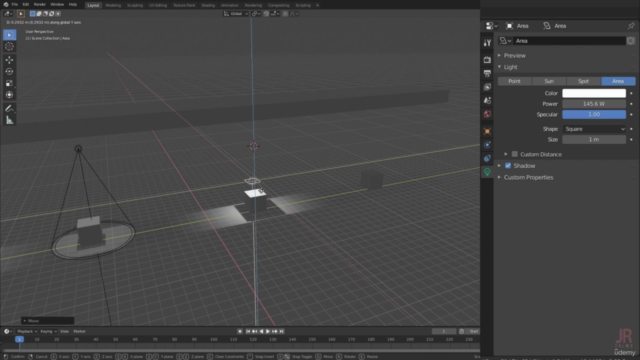Select the Measure tool
The width and height of the screenshot is (640, 360).
pos(9,120)
